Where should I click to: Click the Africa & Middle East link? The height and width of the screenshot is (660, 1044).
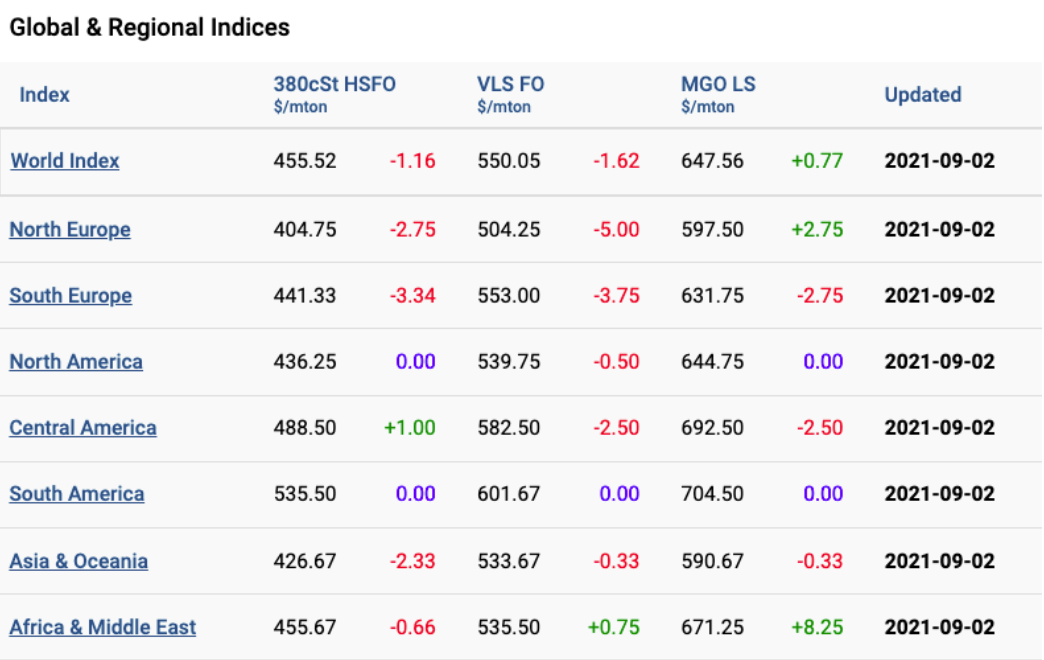point(103,628)
